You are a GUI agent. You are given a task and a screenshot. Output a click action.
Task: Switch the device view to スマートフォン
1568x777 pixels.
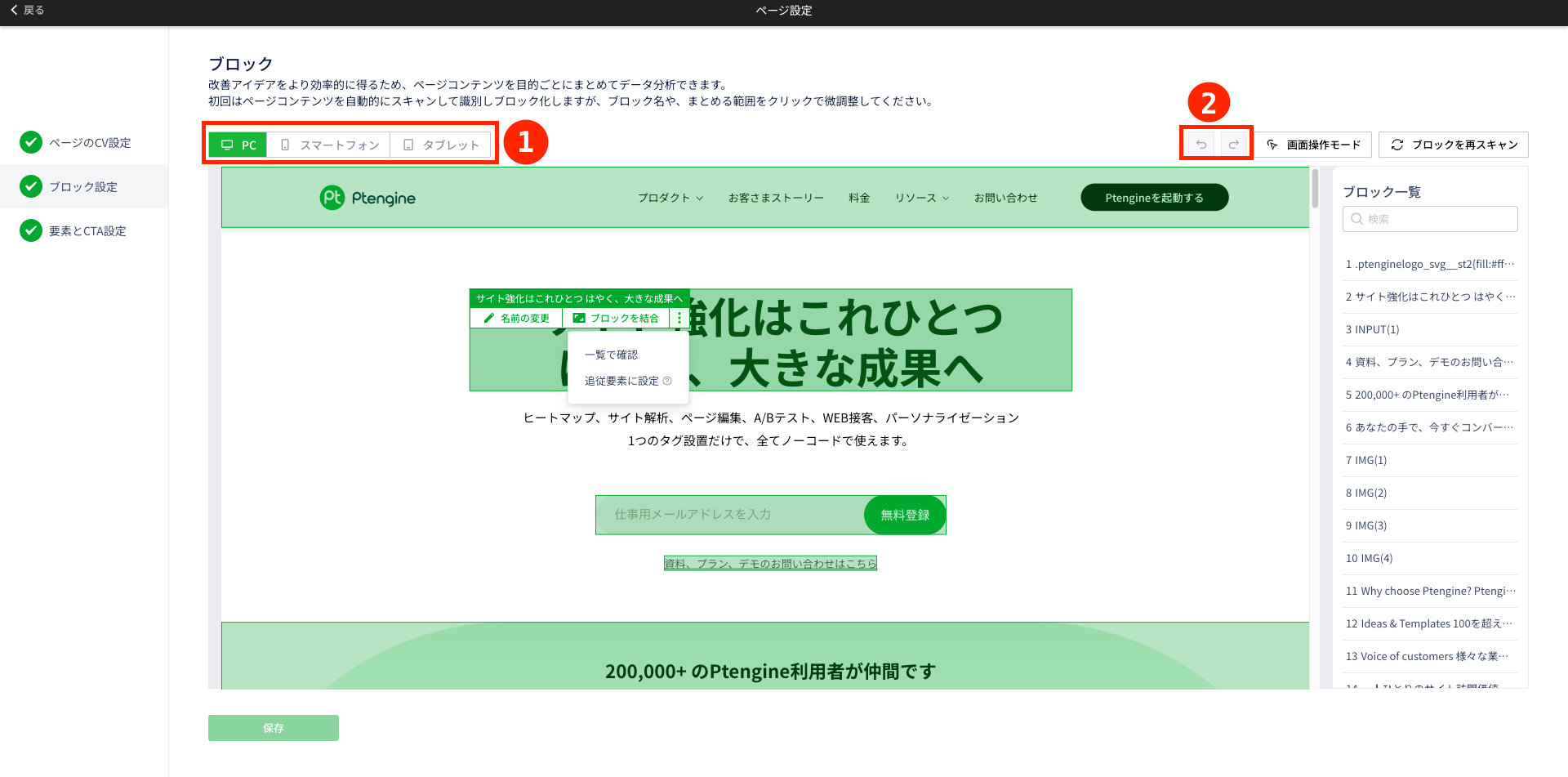(329, 145)
